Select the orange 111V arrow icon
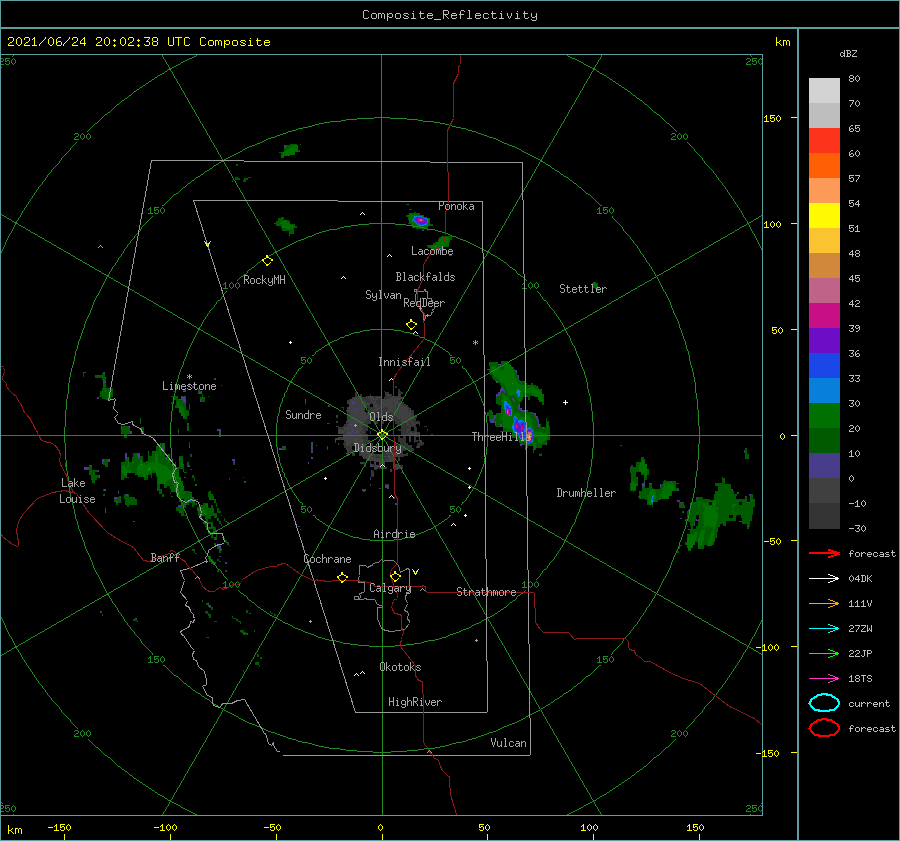 (x=824, y=603)
